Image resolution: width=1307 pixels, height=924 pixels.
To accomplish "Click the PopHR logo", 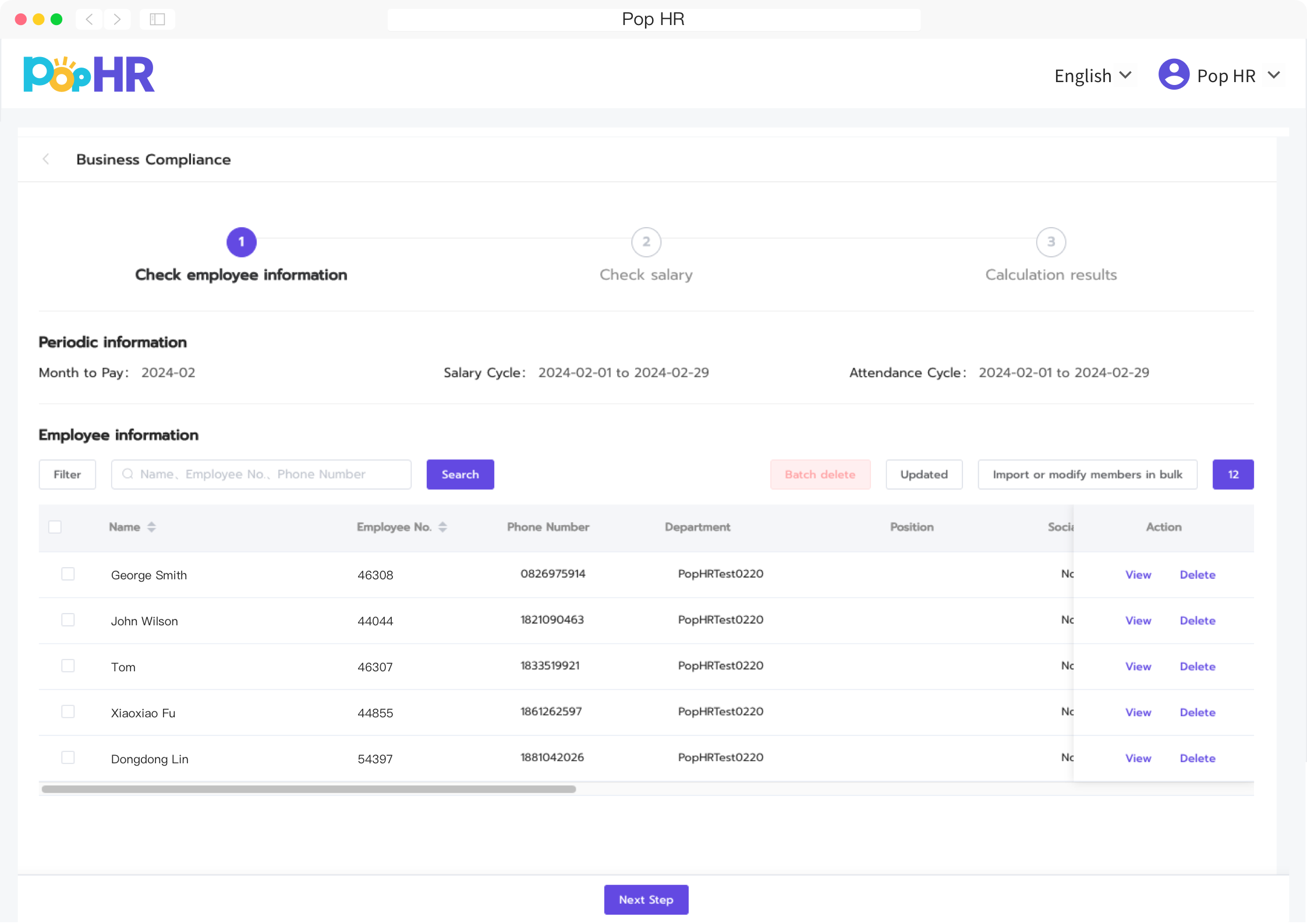I will (89, 75).
